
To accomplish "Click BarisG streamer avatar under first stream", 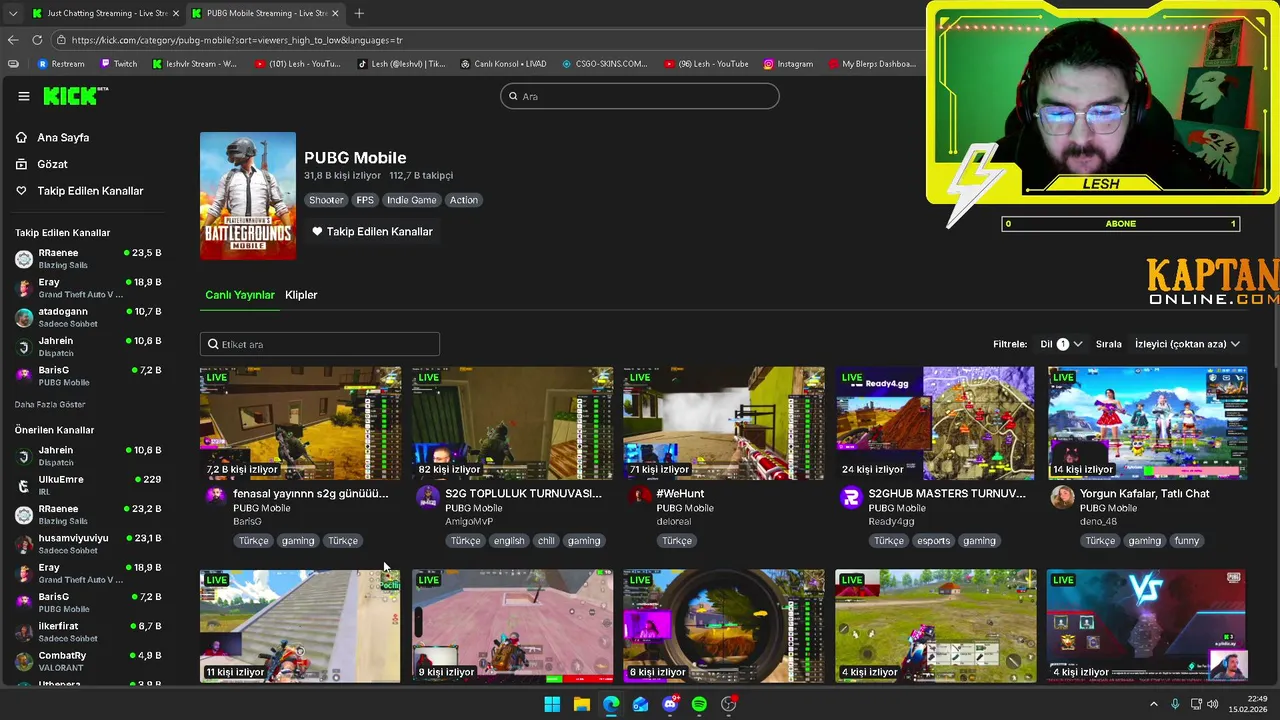I will coord(215,497).
